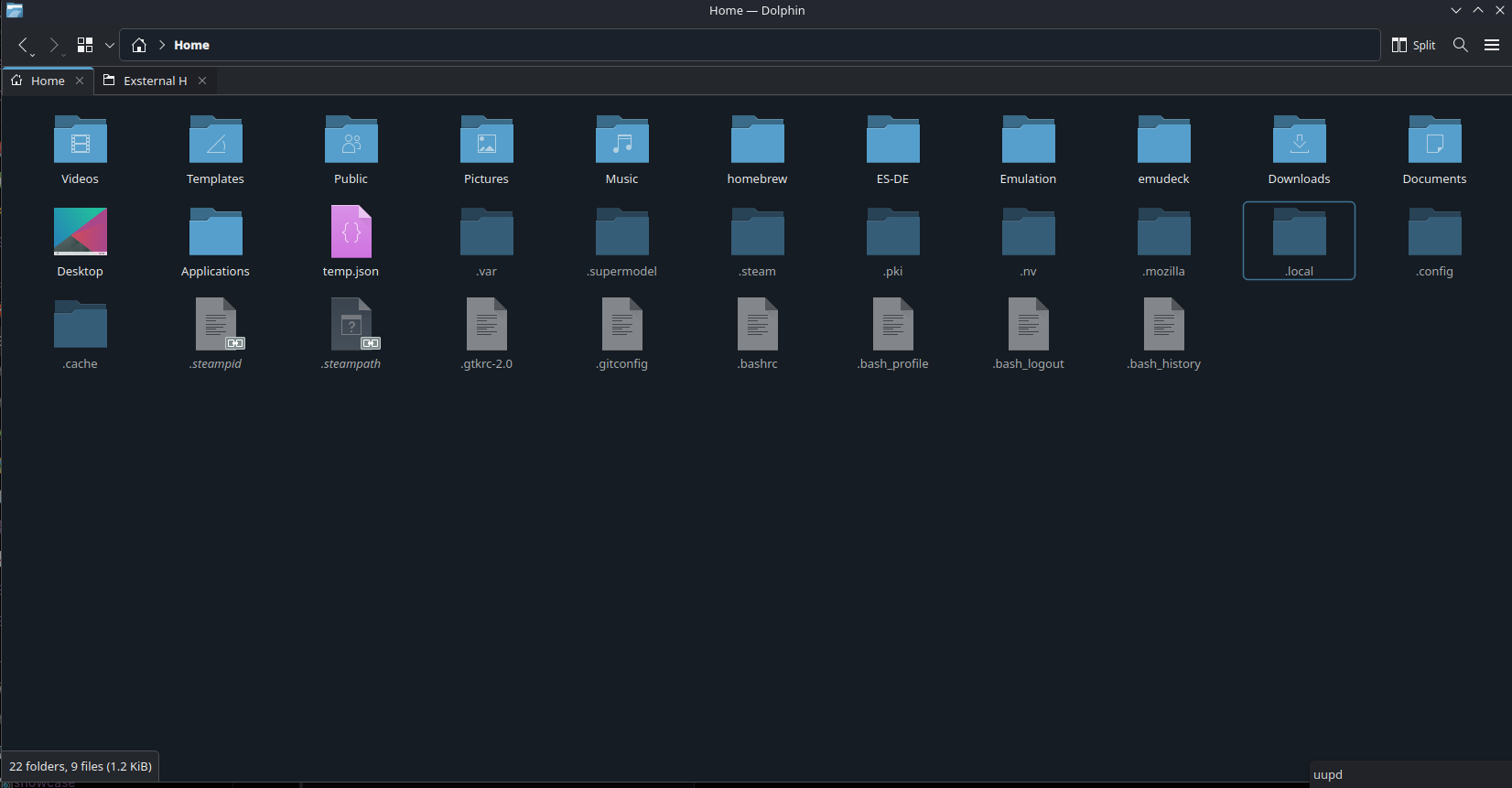The image size is (1512, 788).
Task: Select the .bashrc file
Action: 758,335
